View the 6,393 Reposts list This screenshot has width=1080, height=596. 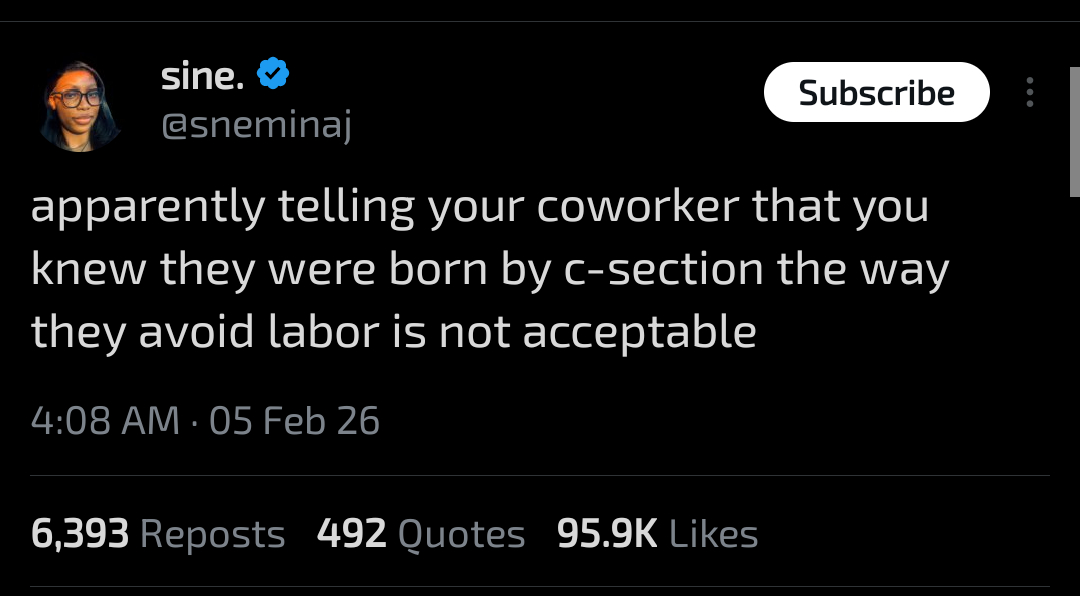(158, 534)
